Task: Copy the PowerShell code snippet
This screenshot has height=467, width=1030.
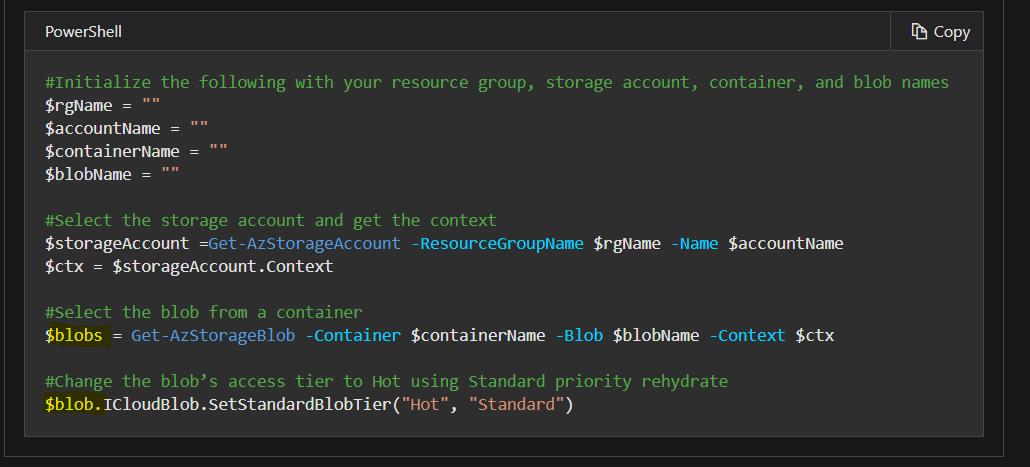Action: 940,32
